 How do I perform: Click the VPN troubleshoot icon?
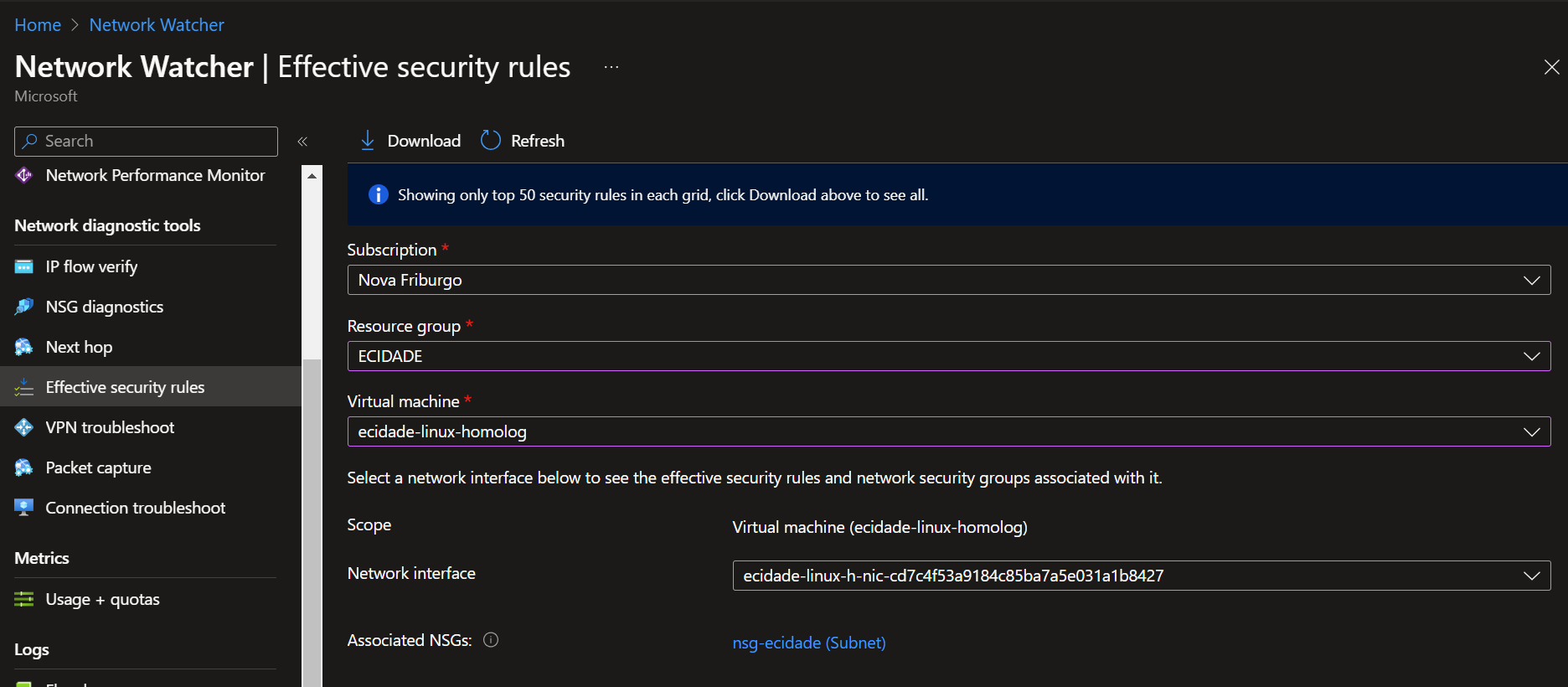tap(24, 427)
